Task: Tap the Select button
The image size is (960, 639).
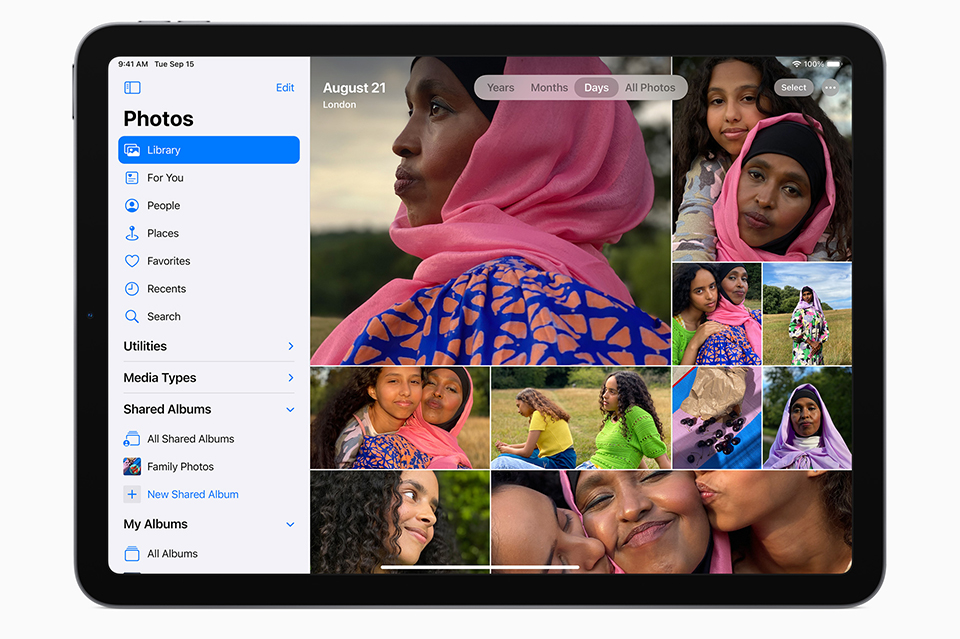Action: coord(793,88)
